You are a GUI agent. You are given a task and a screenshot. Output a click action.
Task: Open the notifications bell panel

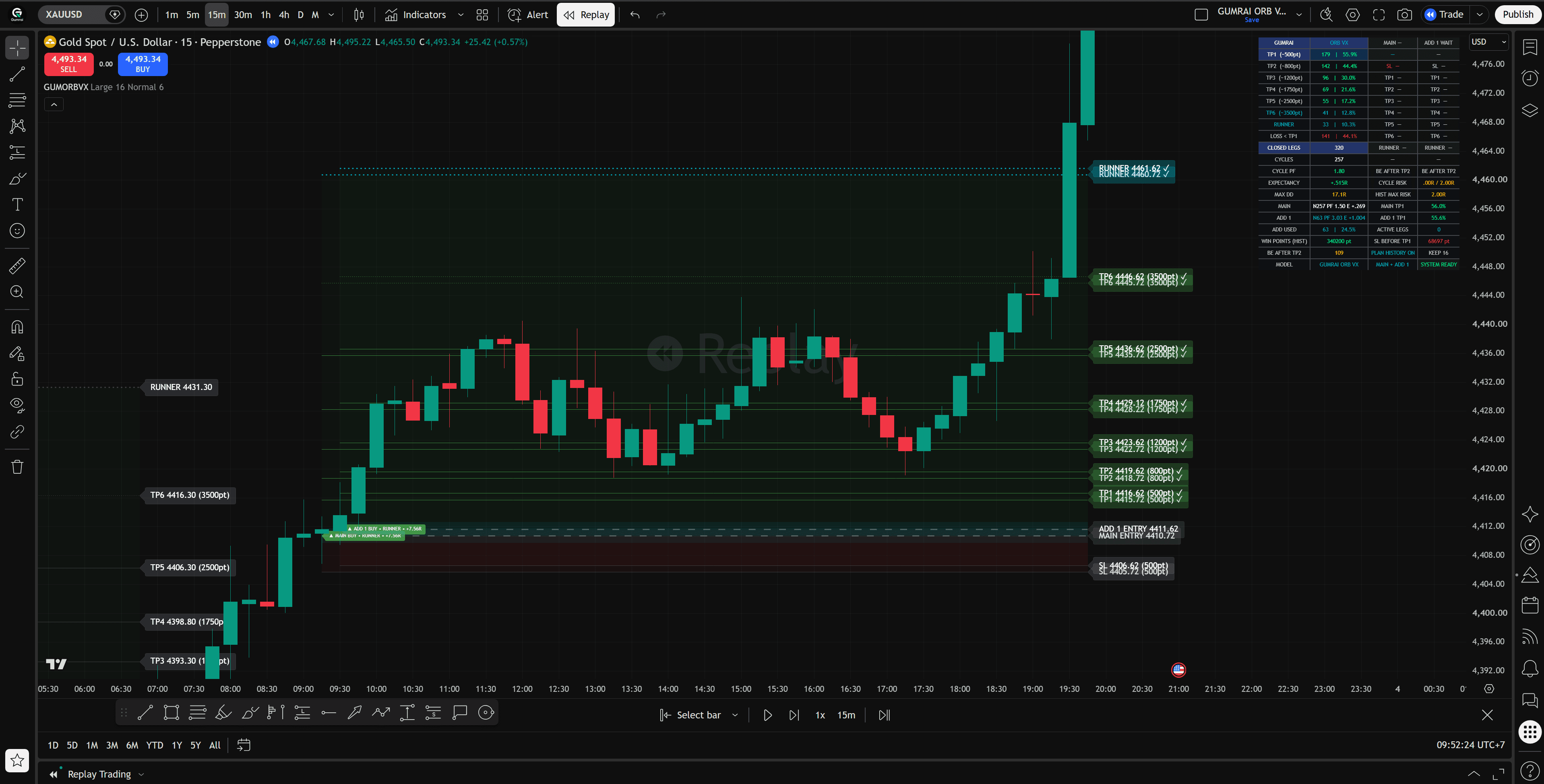click(x=1530, y=668)
